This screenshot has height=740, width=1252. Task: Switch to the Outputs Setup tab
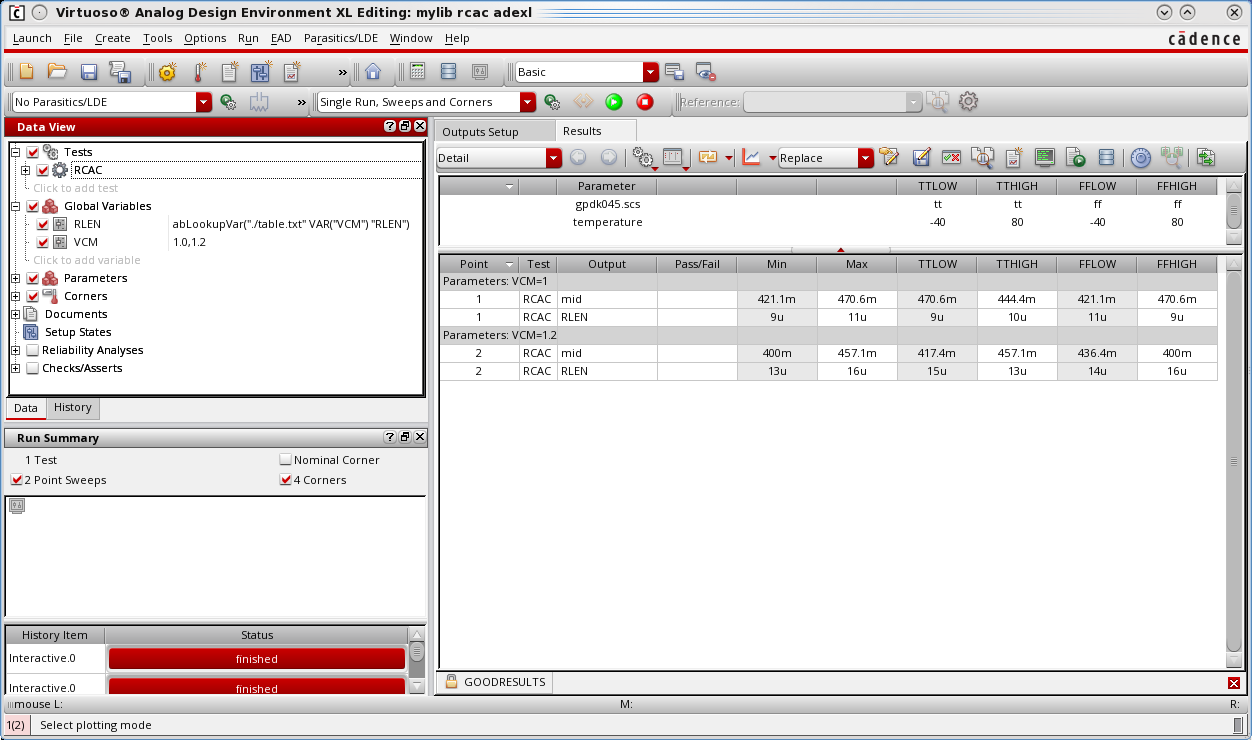(480, 131)
